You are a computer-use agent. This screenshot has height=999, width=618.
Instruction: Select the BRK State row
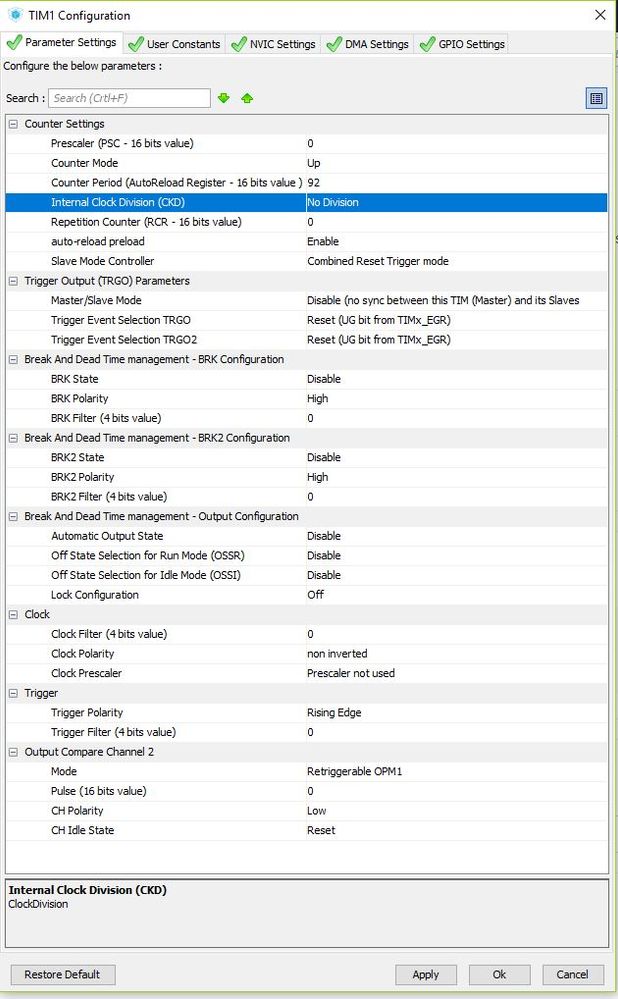tap(306, 379)
